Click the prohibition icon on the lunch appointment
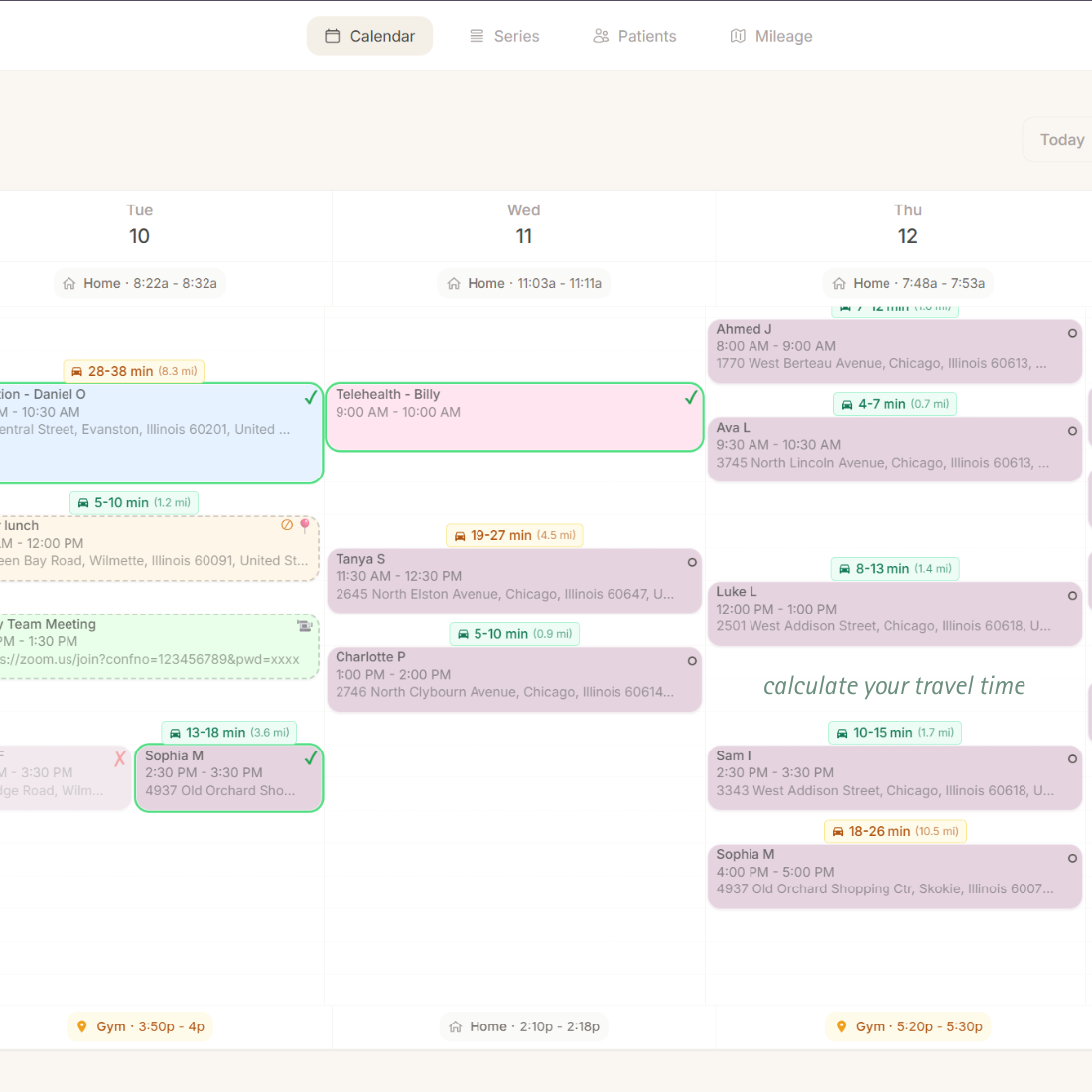The image size is (1092, 1092). [287, 524]
